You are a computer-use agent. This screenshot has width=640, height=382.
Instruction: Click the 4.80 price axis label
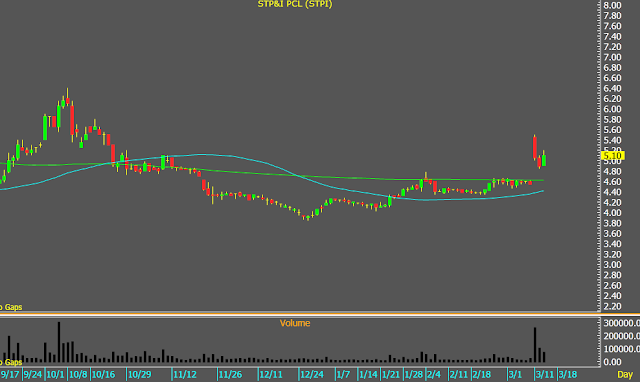612,171
